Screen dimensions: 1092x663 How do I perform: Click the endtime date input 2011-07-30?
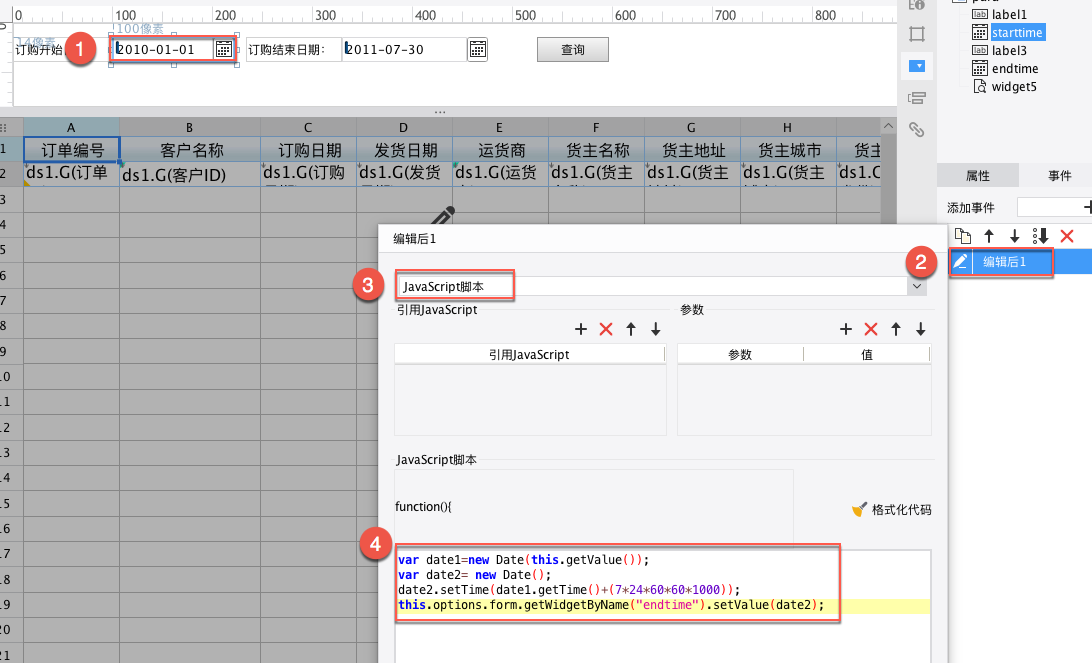pyautogui.click(x=404, y=49)
